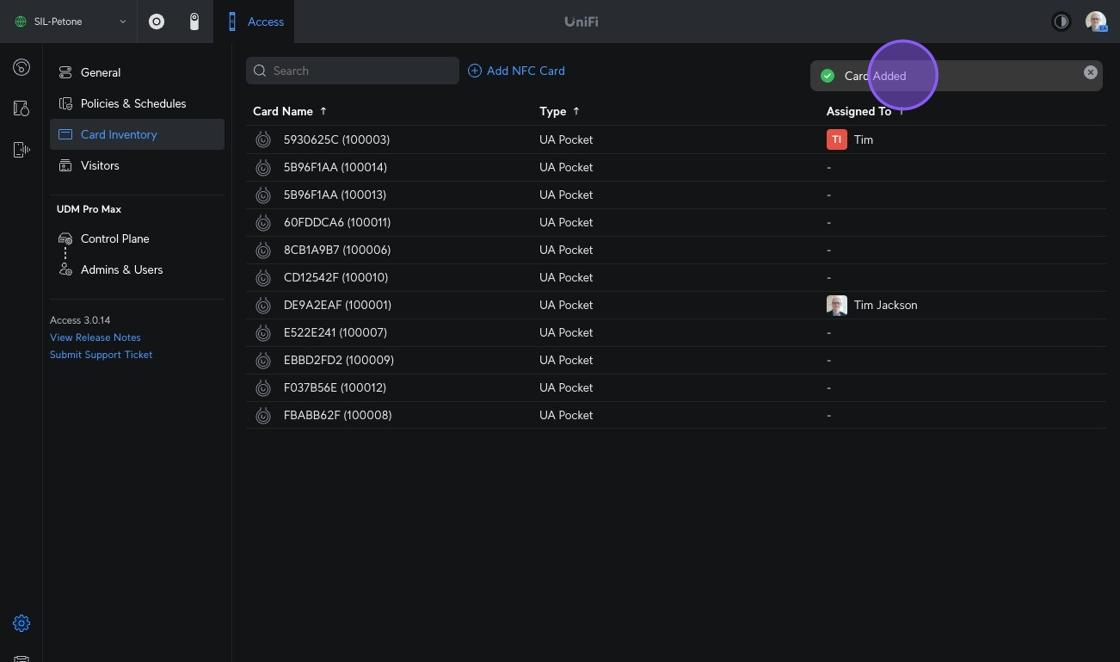Screen dimensions: 1120x662
Task: Open Policies & Schedules section
Action: click(x=133, y=103)
